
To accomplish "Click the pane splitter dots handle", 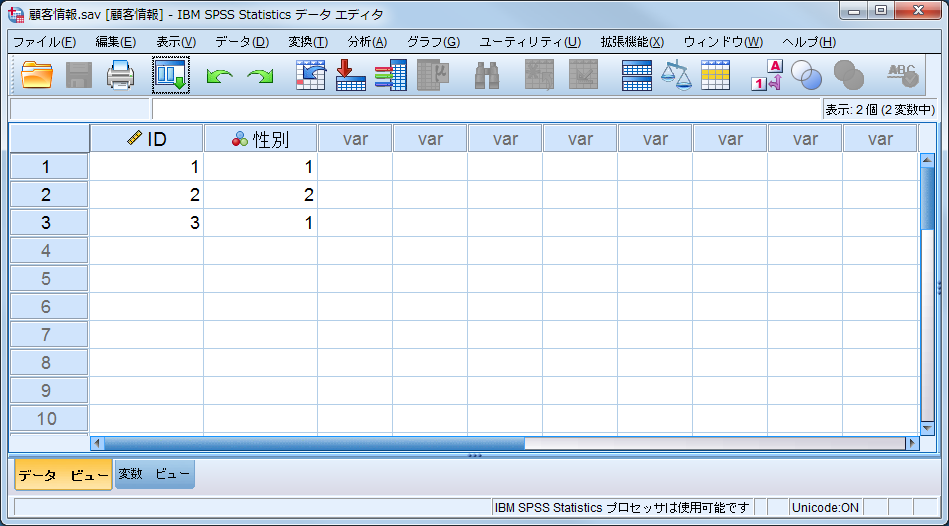I will coord(474,455).
